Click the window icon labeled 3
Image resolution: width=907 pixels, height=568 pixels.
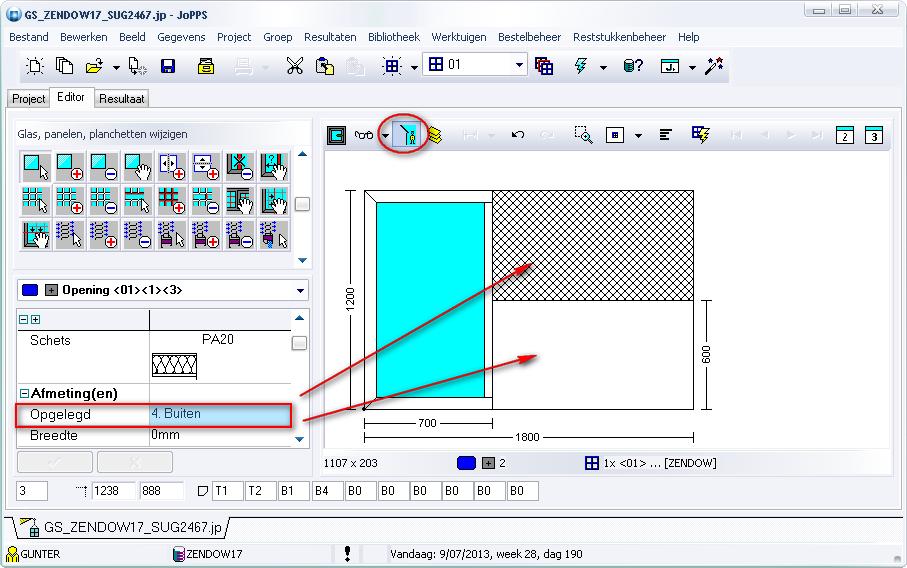point(873,135)
